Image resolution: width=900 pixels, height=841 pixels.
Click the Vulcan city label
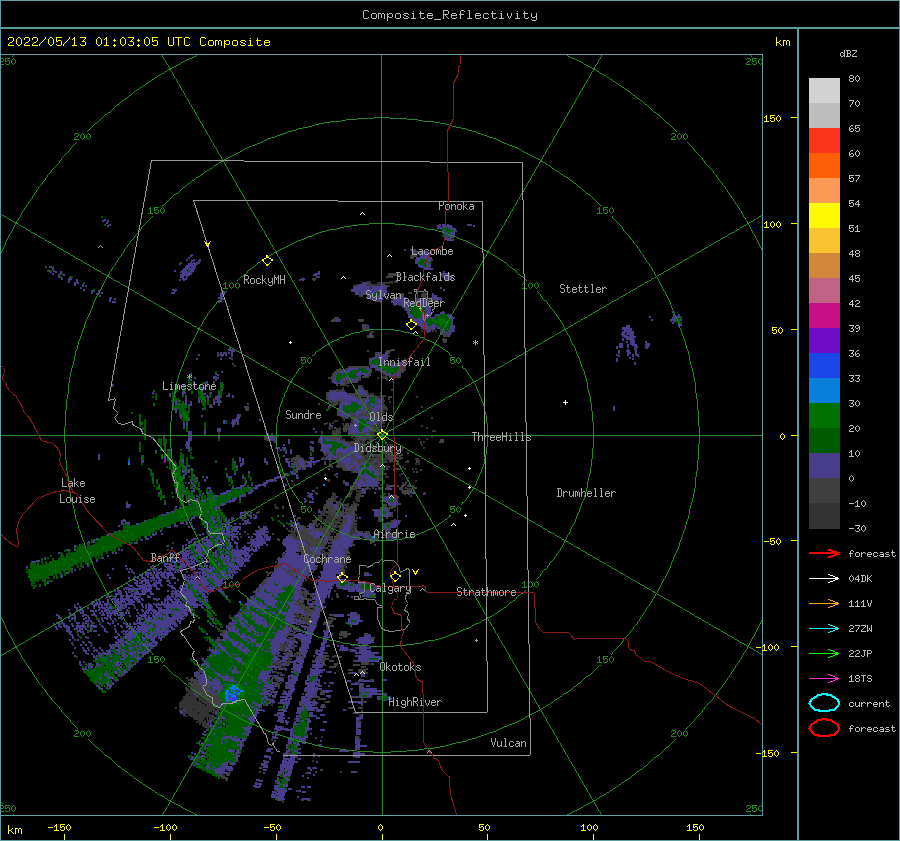[x=508, y=743]
